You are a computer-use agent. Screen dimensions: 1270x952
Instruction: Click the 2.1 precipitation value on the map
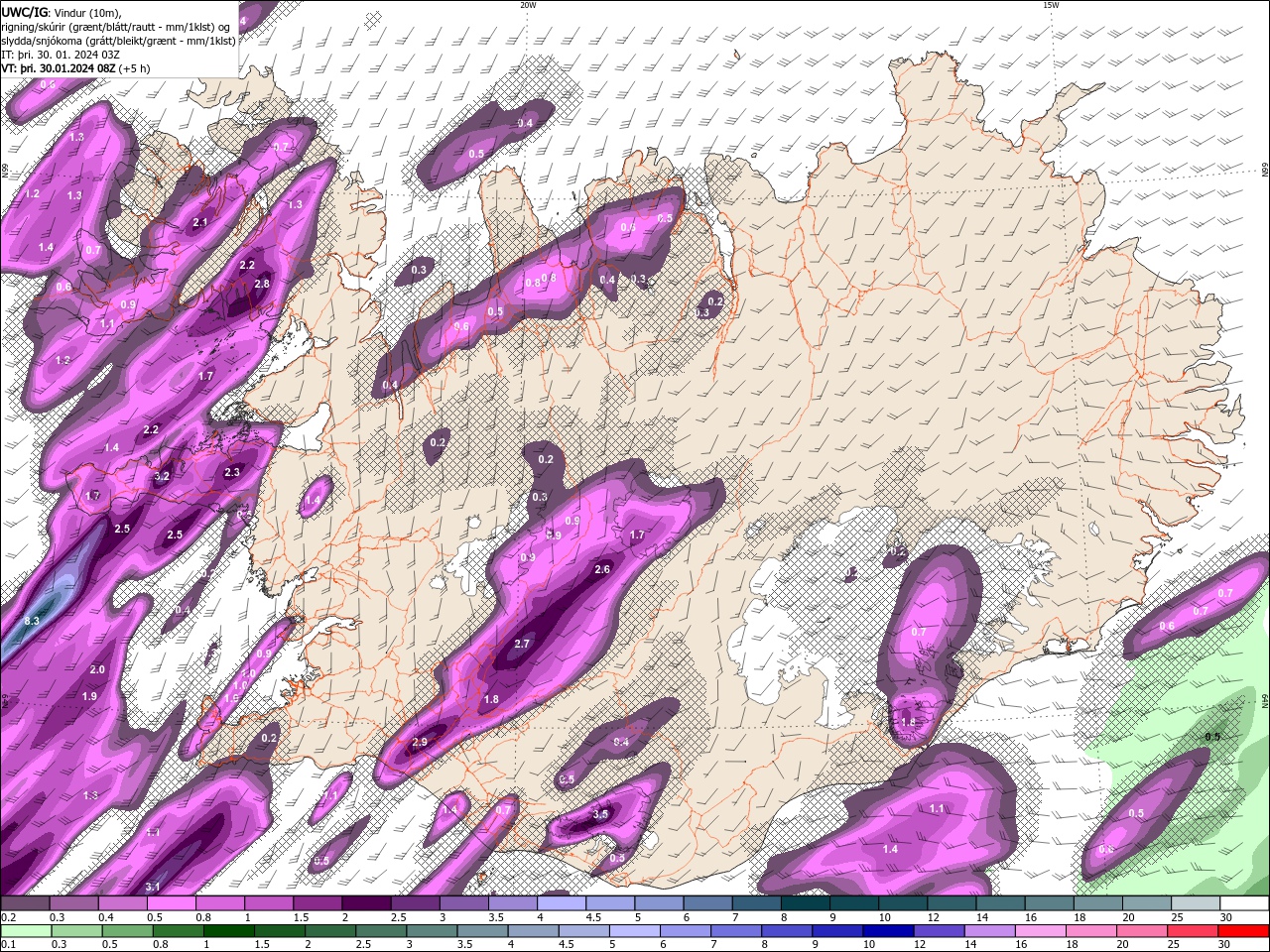point(200,223)
